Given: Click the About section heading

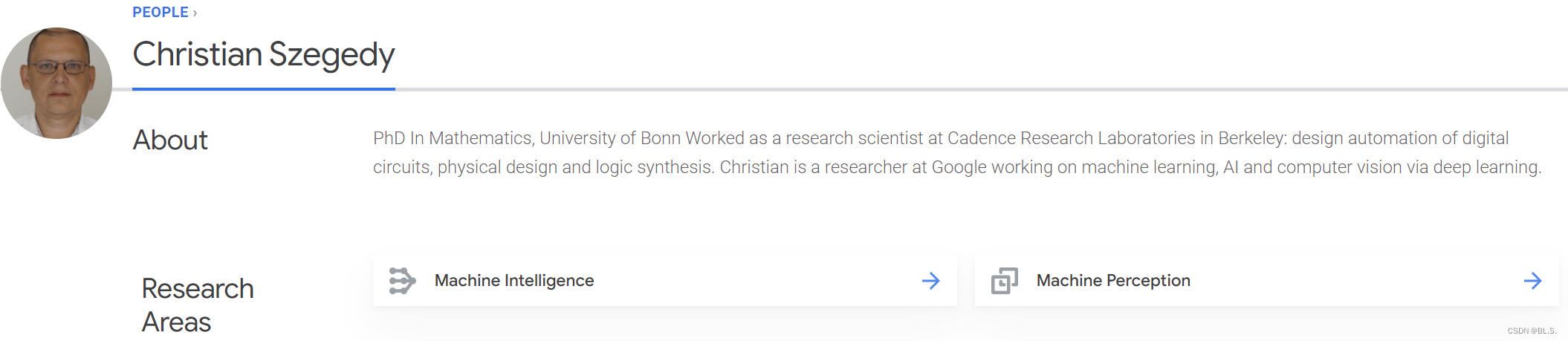Looking at the screenshot, I should coord(170,140).
